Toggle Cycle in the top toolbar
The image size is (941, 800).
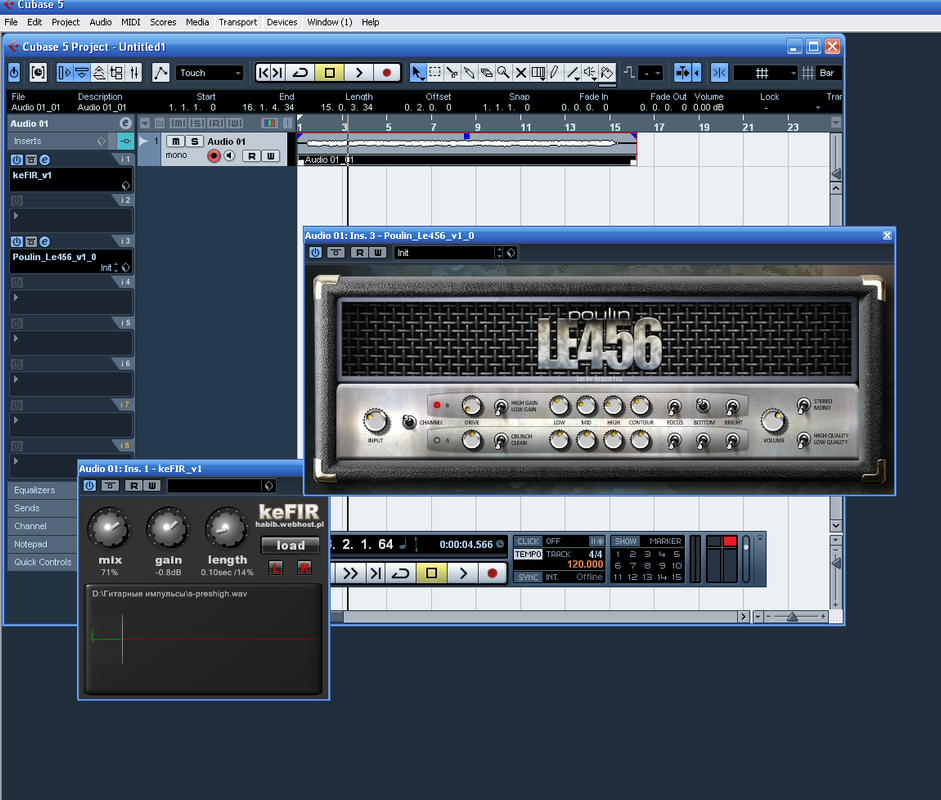click(x=300, y=73)
